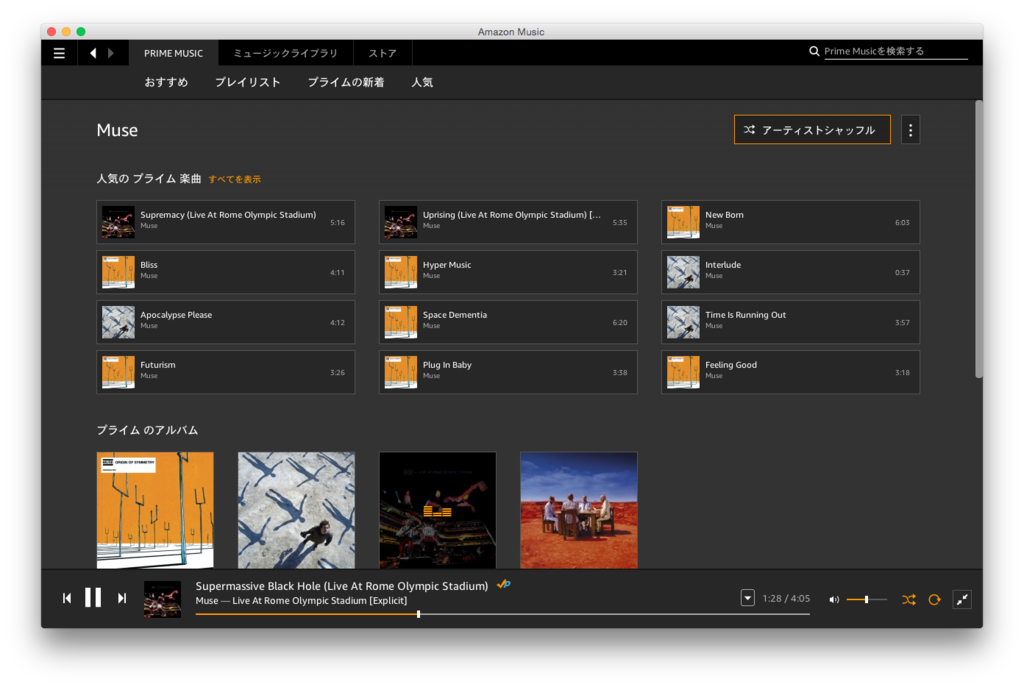The height and width of the screenshot is (687, 1024).
Task: Select the おすすめ sub-tab
Action: pyautogui.click(x=166, y=82)
